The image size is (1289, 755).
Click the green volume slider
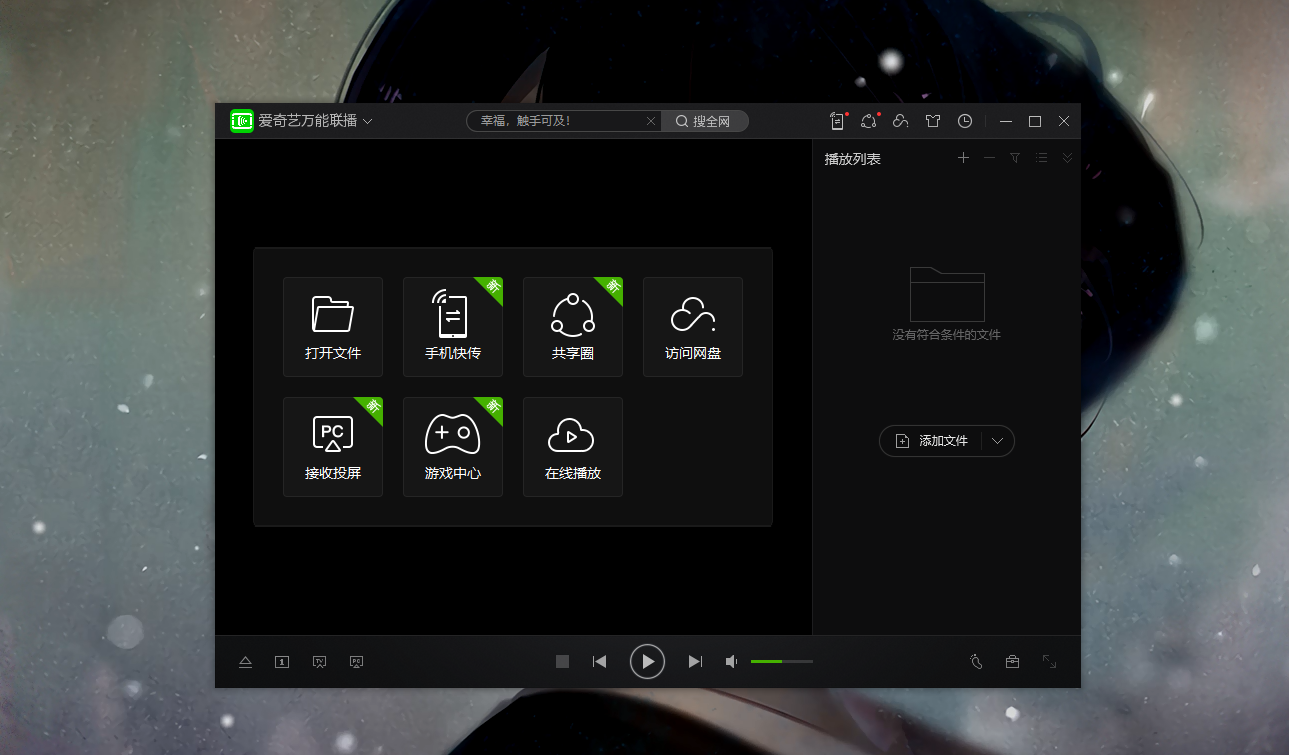click(x=781, y=661)
